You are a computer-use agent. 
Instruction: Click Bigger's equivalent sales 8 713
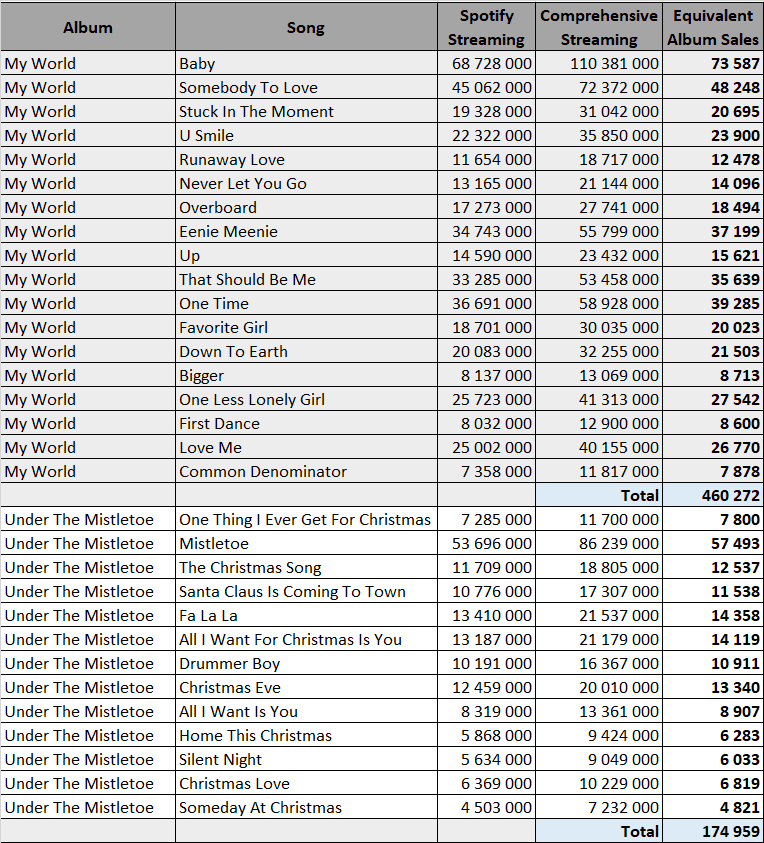click(713, 376)
